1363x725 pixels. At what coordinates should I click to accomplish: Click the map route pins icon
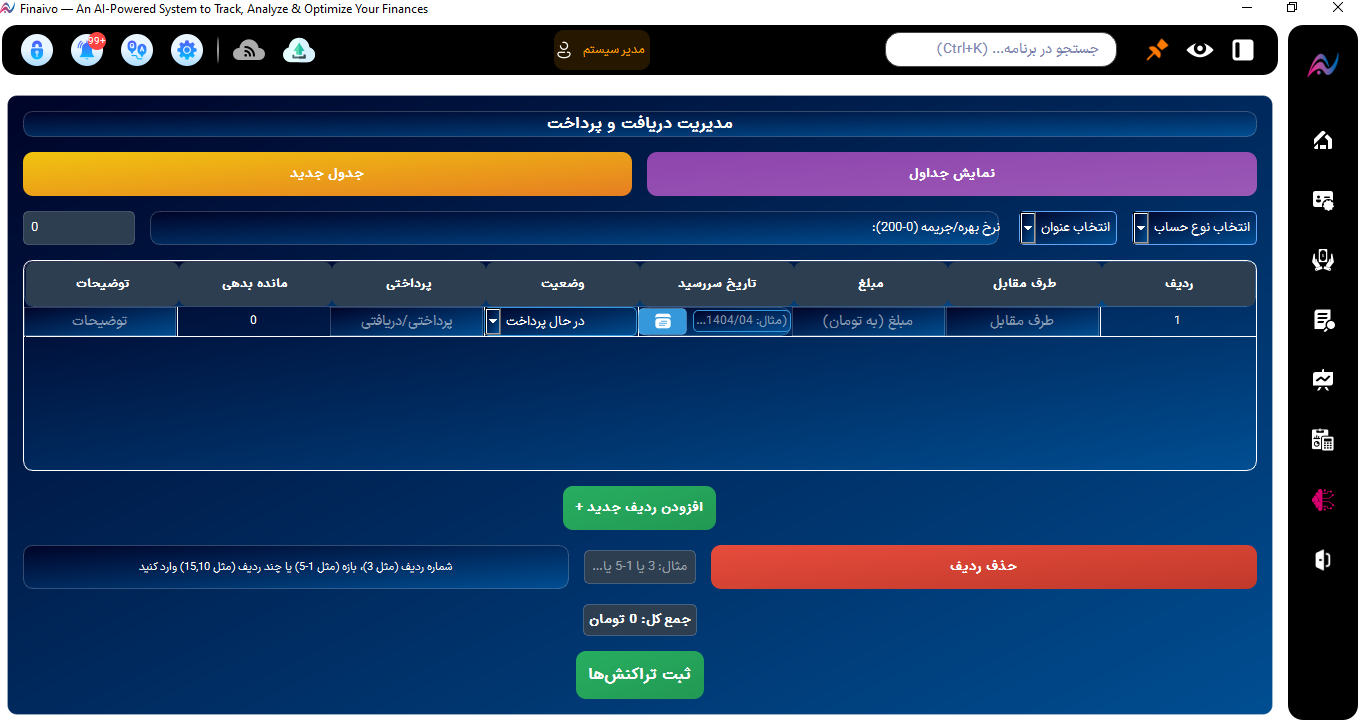[x=137, y=50]
